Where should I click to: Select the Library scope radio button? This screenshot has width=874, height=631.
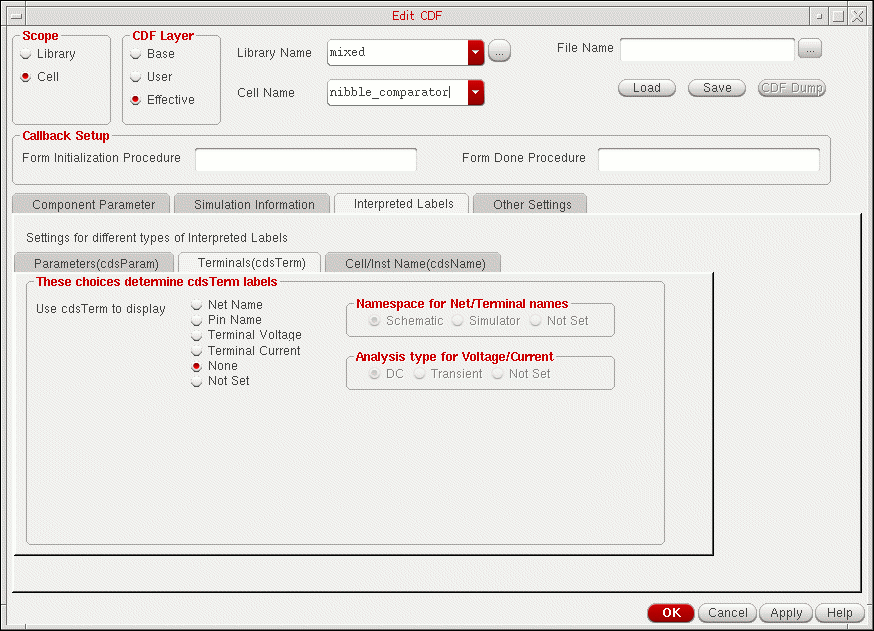click(27, 54)
